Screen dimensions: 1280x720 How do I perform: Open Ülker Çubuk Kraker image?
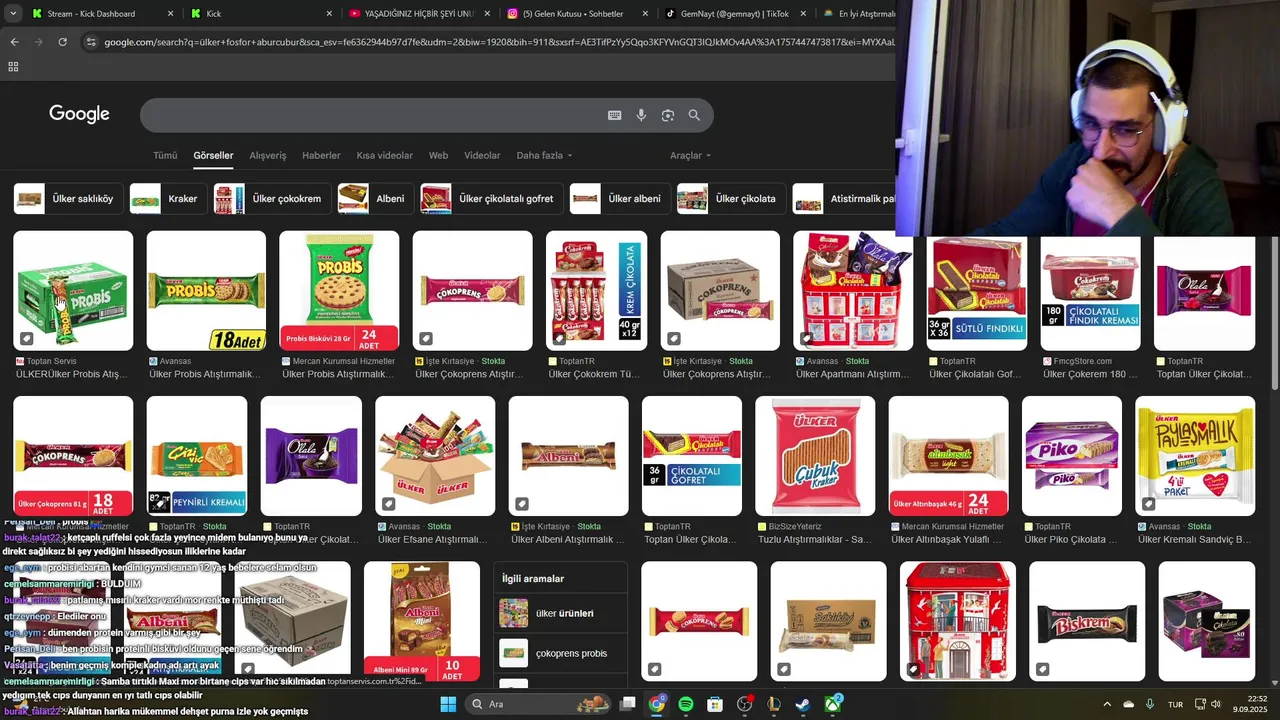tap(815, 456)
